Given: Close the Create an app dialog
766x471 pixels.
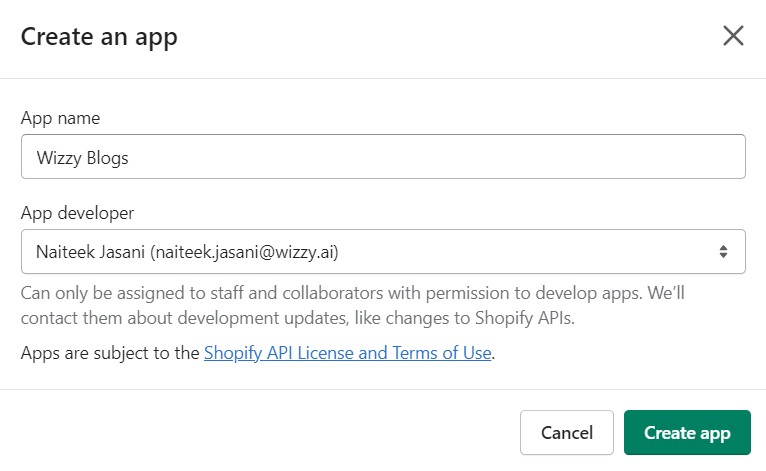Looking at the screenshot, I should point(733,36).
